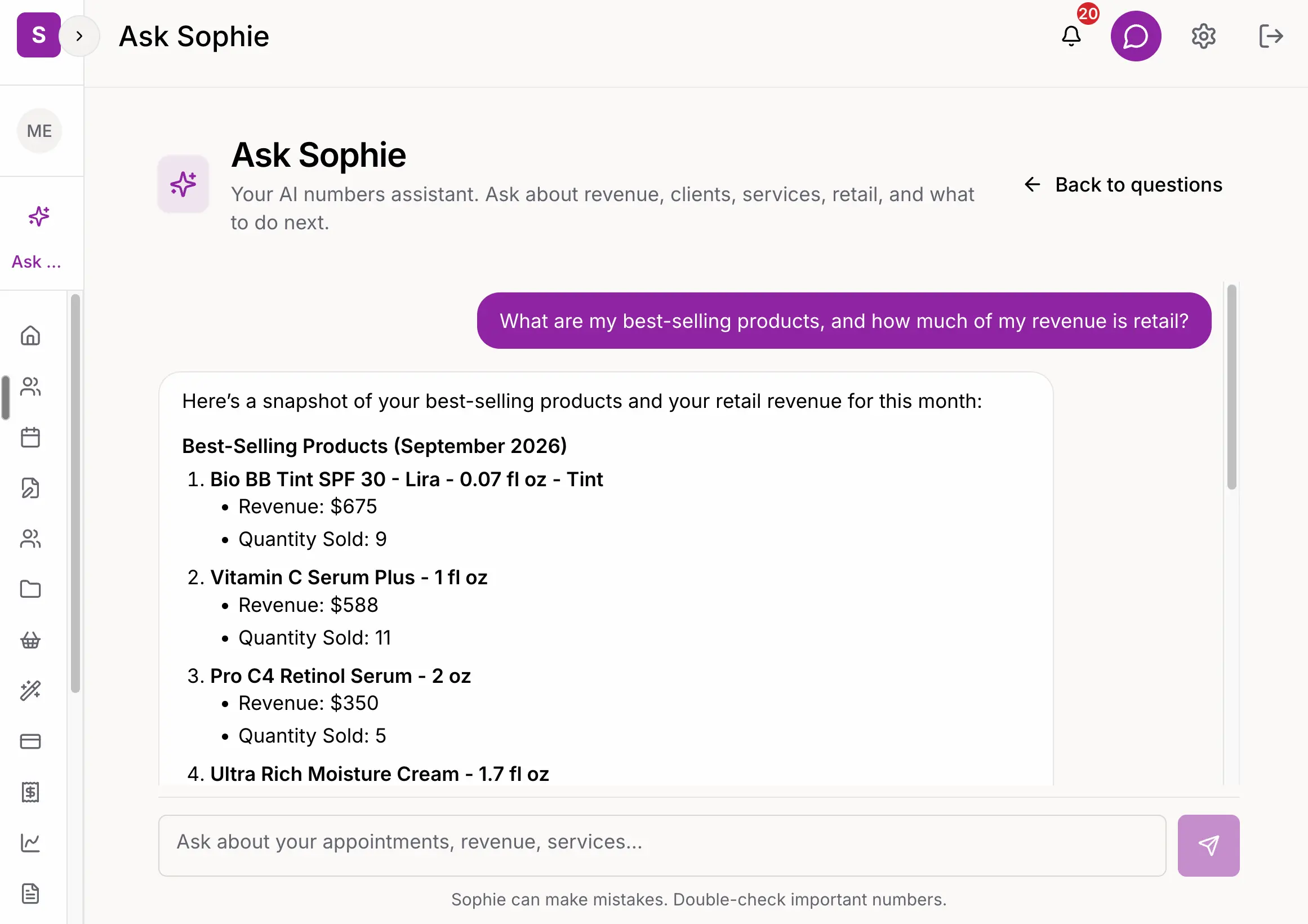This screenshot has width=1308, height=924.
Task: Open the ME profile avatar
Action: [39, 131]
